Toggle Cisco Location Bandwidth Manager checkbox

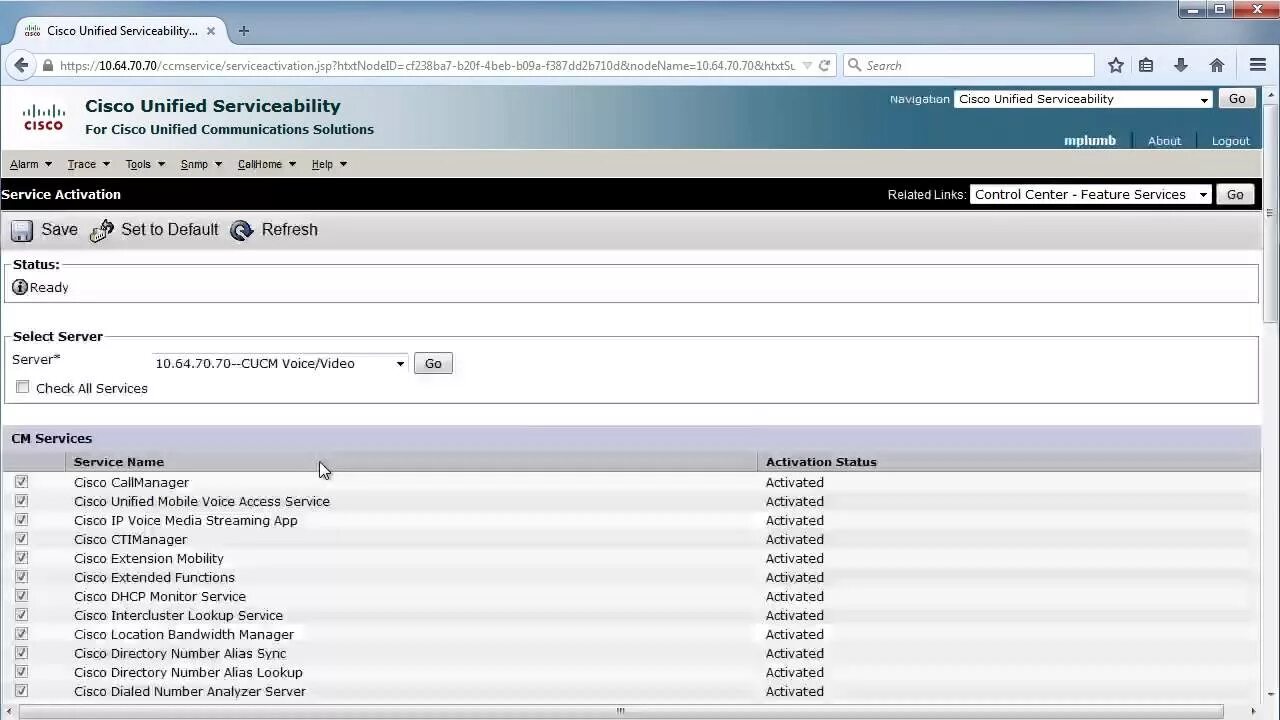coord(21,634)
